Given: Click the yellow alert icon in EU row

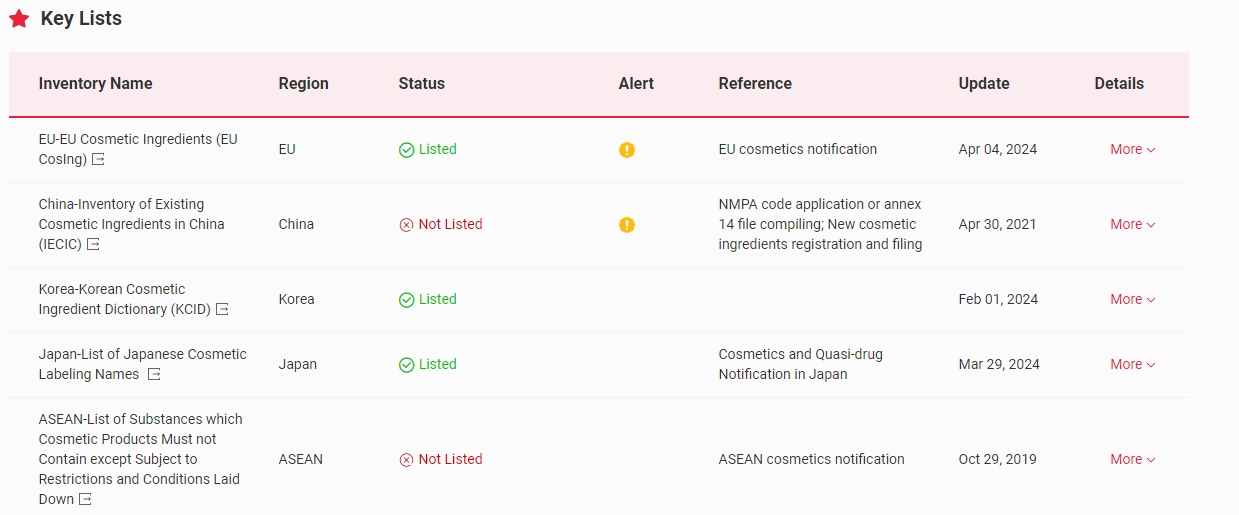Looking at the screenshot, I should click(627, 150).
